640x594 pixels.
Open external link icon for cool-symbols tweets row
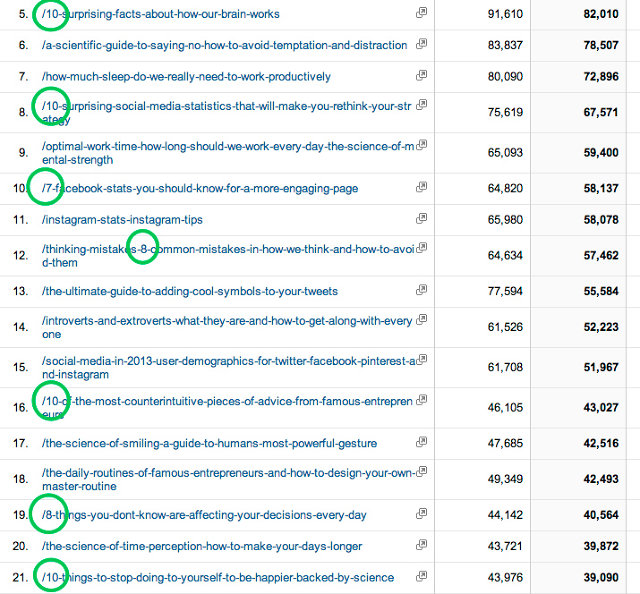click(422, 290)
